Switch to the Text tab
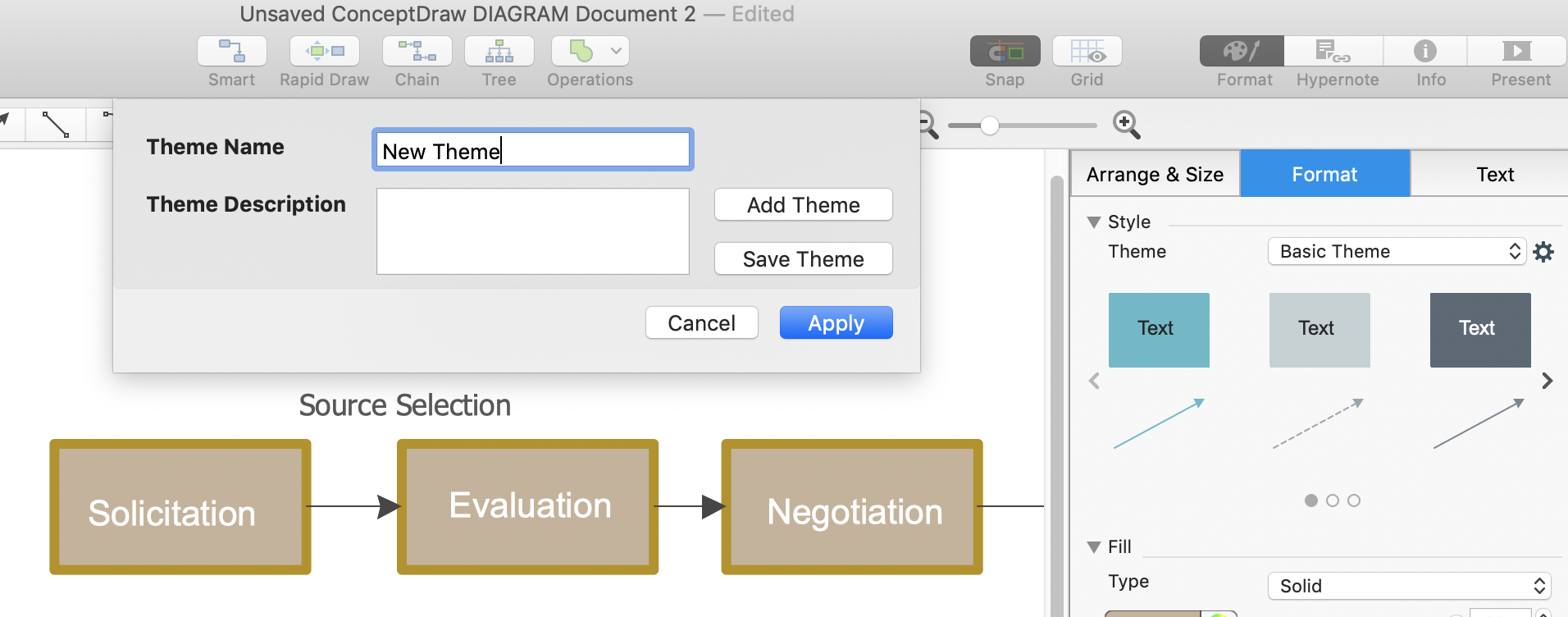Screen dimensions: 1568x617 pos(1494,174)
